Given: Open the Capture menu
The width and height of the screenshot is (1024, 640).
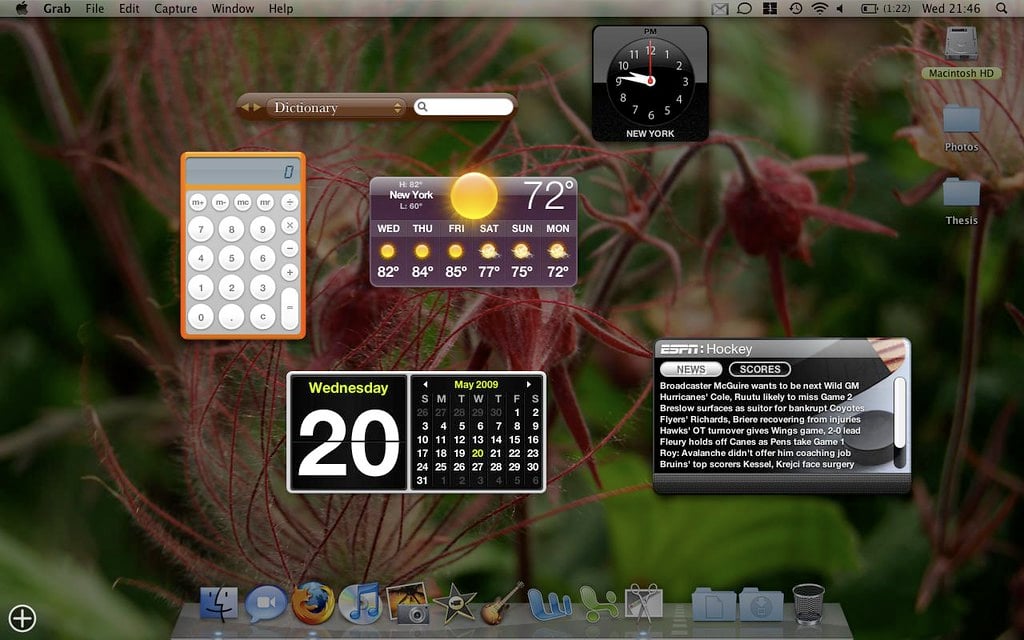Looking at the screenshot, I should pos(175,8).
